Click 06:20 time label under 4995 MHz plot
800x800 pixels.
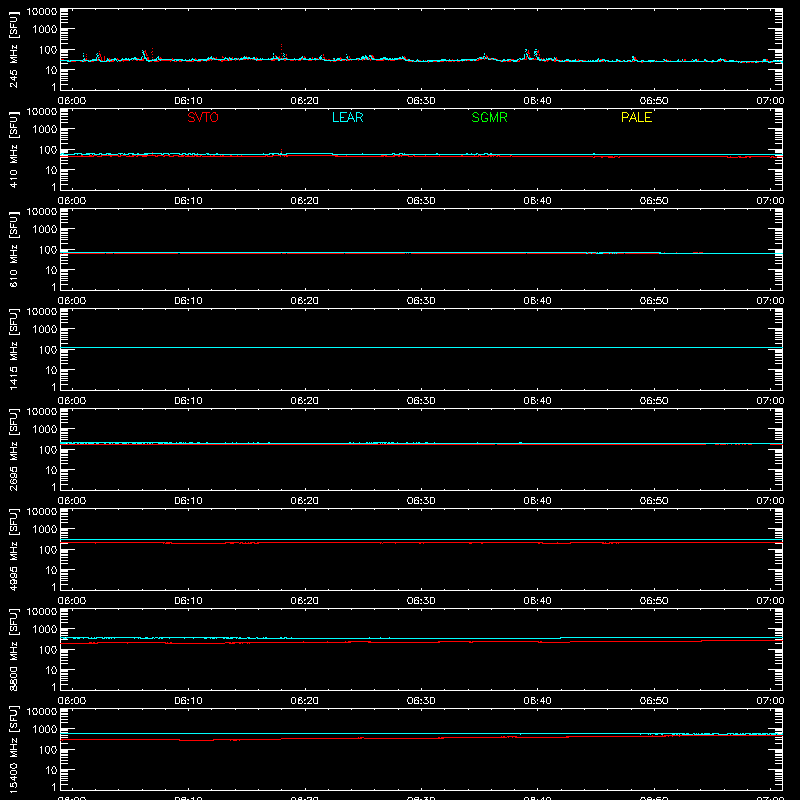point(305,601)
